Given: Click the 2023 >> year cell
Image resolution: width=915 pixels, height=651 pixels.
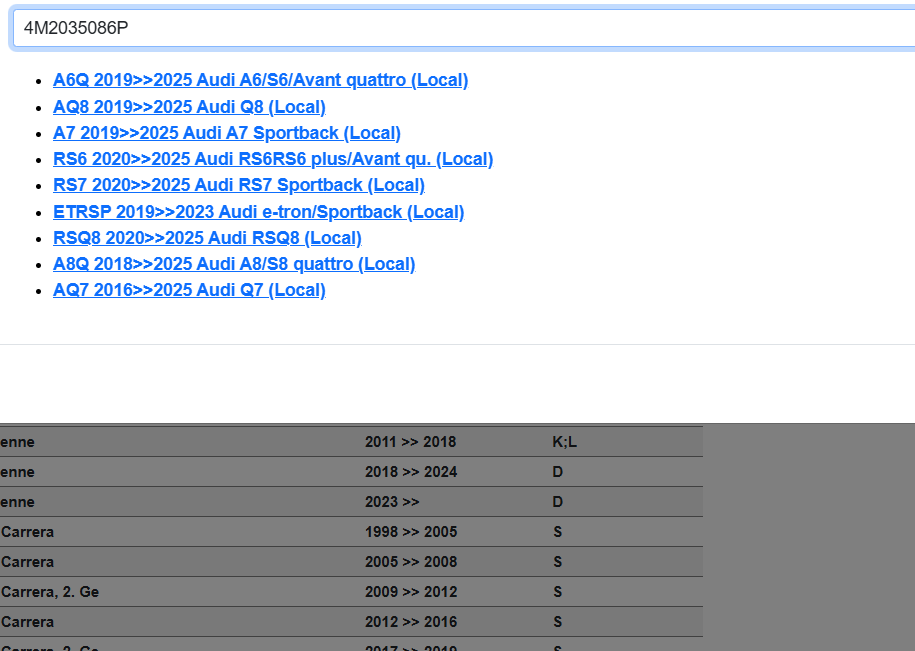Looking at the screenshot, I should pos(392,502).
